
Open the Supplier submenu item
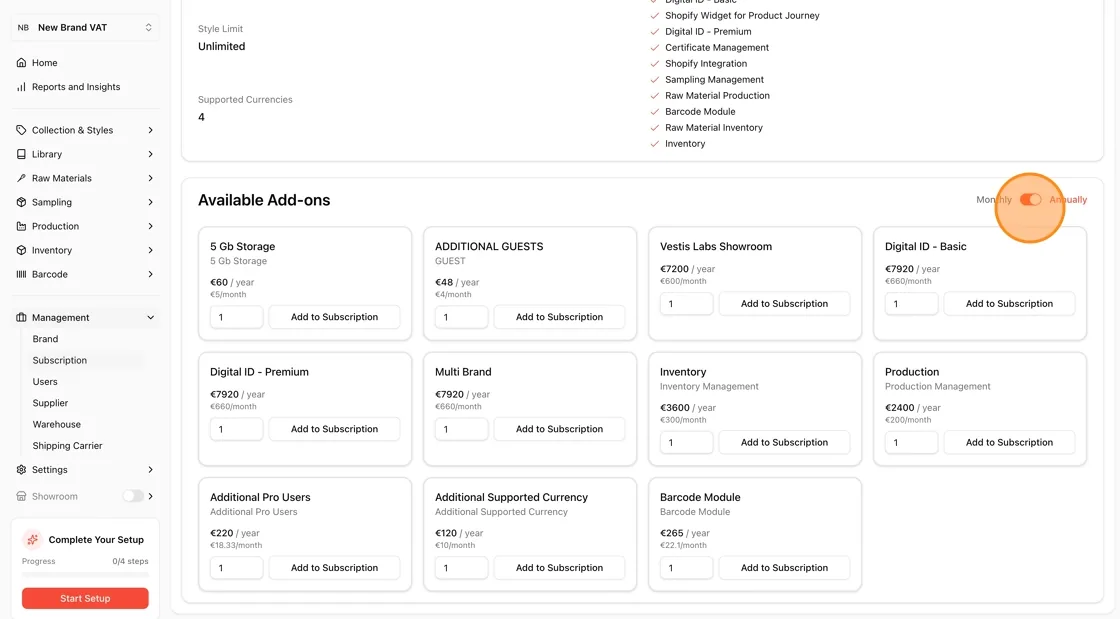point(50,403)
